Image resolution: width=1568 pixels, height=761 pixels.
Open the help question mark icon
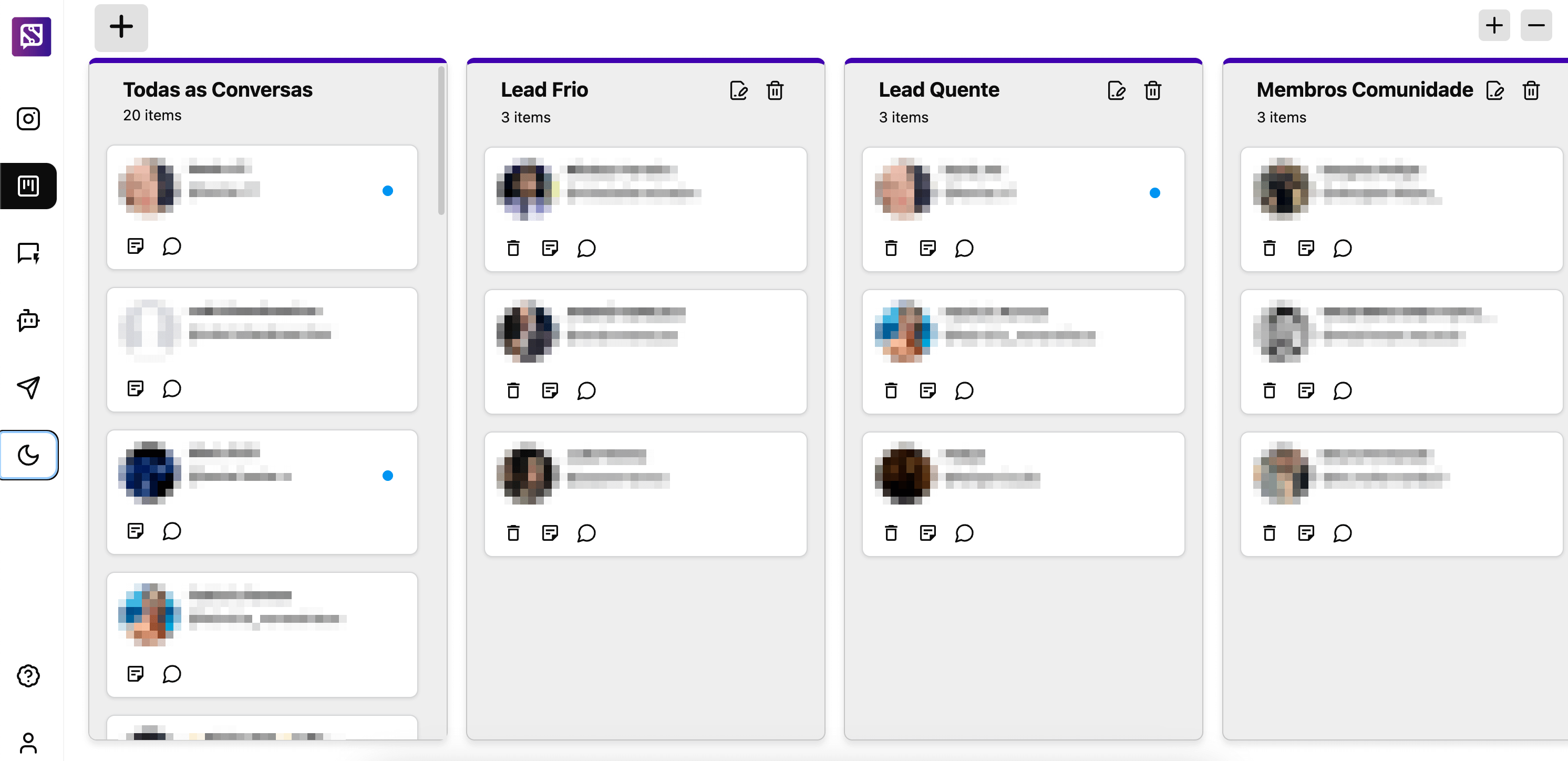[x=28, y=675]
